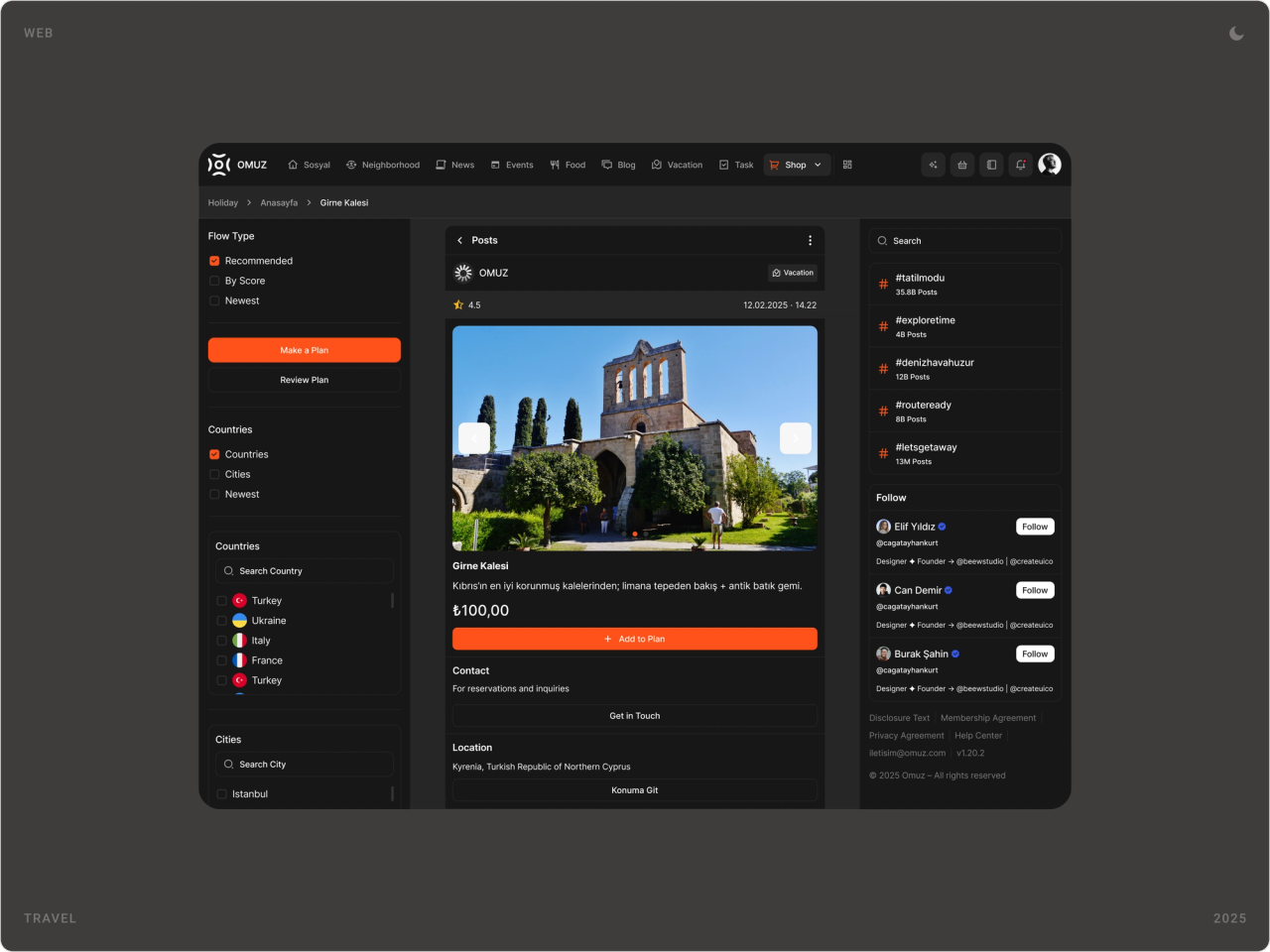1270x952 pixels.
Task: Open the shopping basket icon
Action: [962, 165]
